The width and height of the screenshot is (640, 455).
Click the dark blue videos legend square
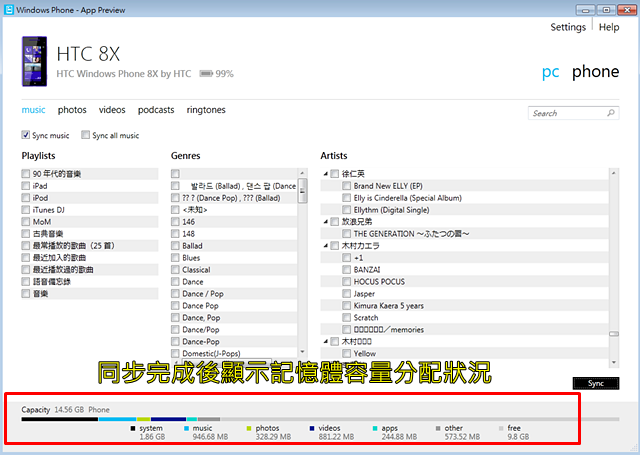pos(312,428)
